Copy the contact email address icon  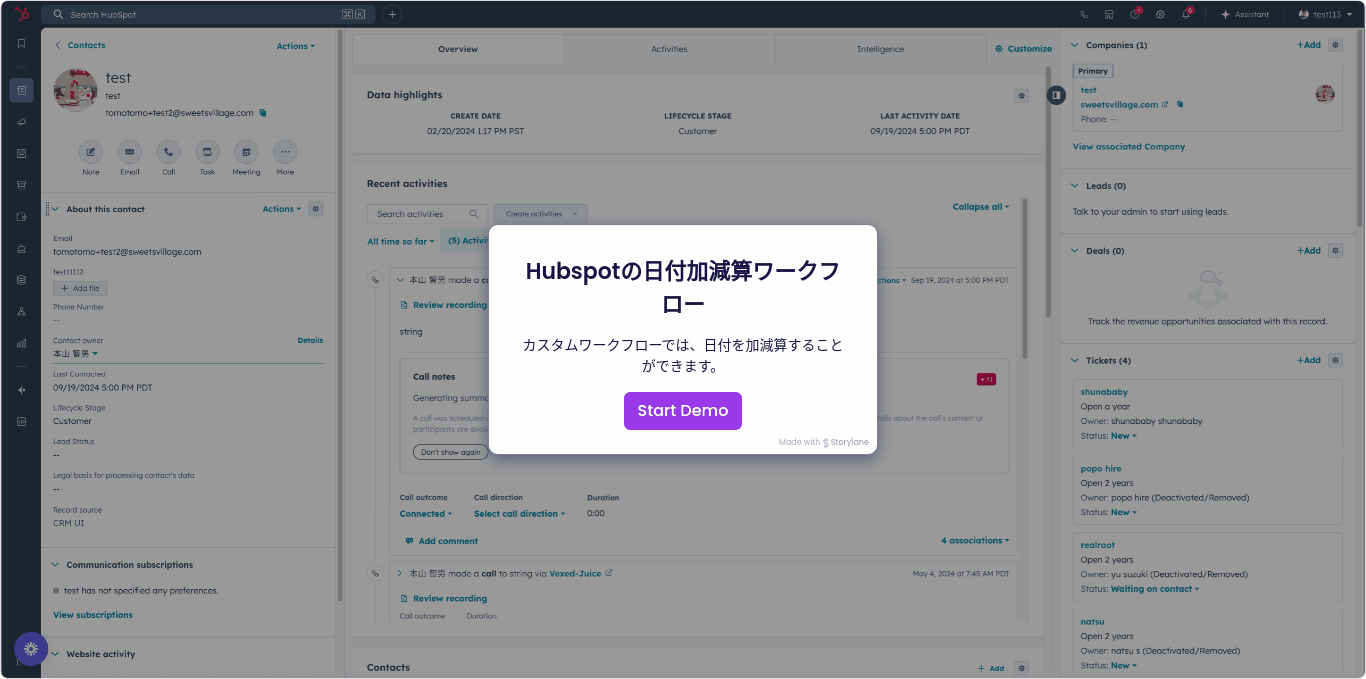(263, 113)
